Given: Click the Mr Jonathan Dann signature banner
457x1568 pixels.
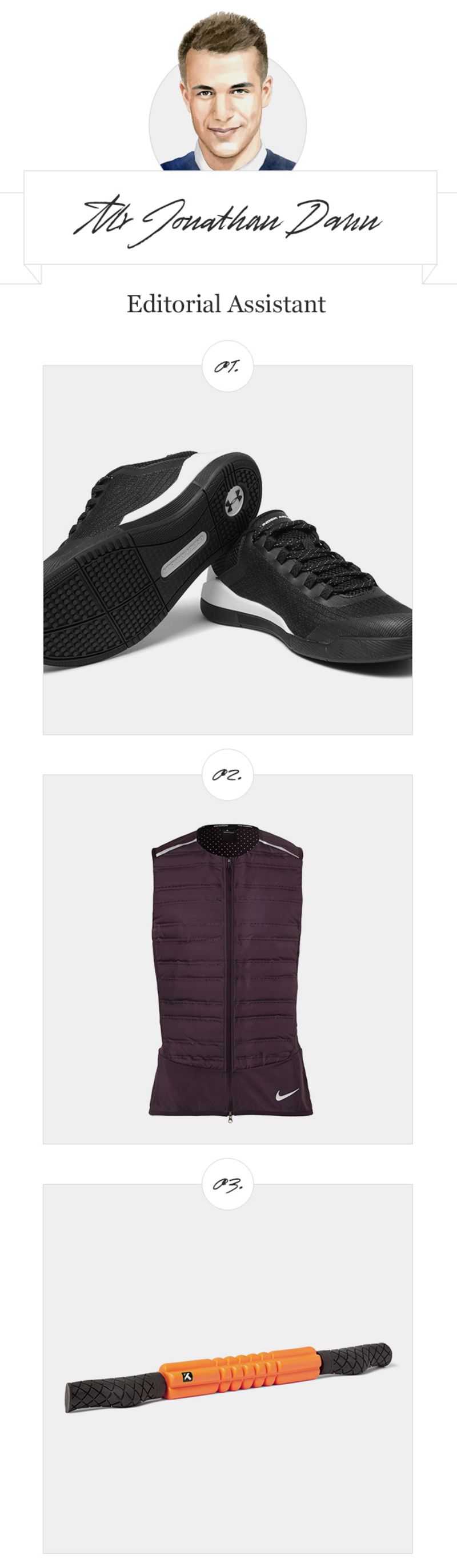Looking at the screenshot, I should pyautogui.click(x=230, y=218).
